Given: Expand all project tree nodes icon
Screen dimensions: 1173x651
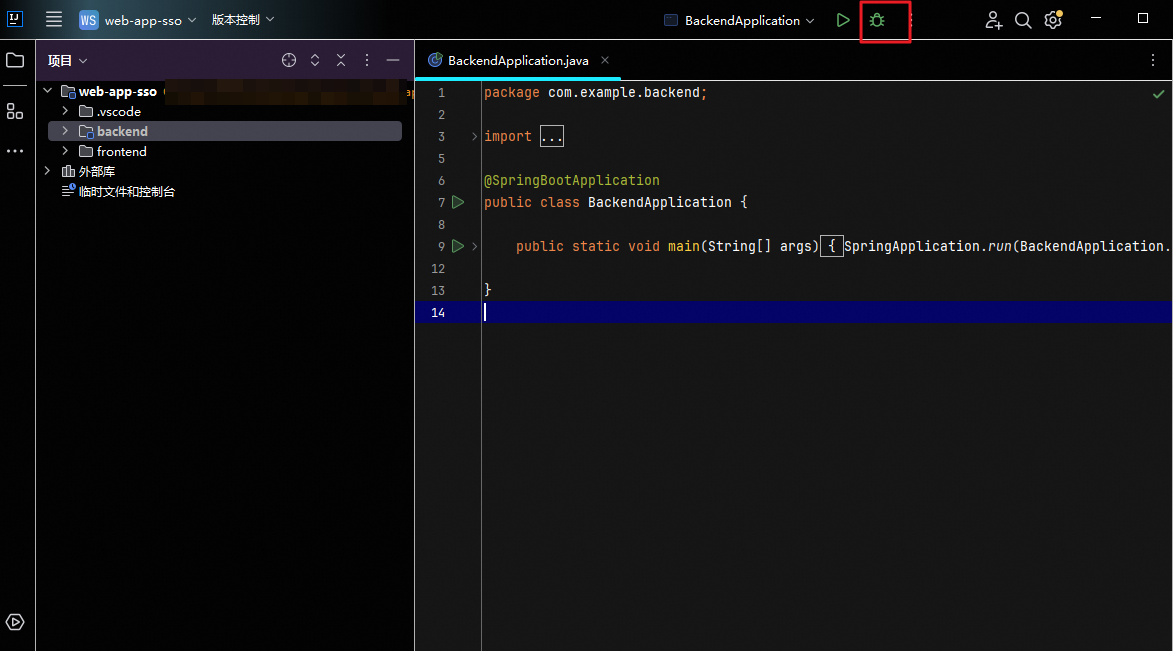Looking at the screenshot, I should coord(315,60).
